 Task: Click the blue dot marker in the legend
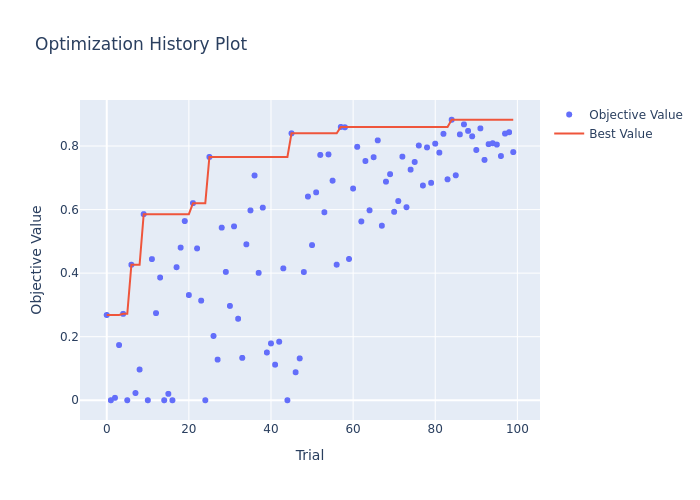570,115
